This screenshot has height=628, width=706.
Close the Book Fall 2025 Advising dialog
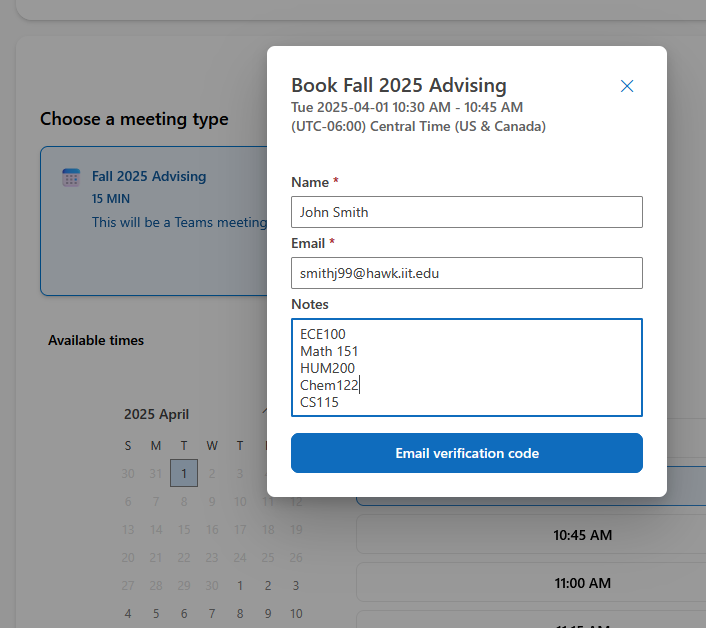627,86
